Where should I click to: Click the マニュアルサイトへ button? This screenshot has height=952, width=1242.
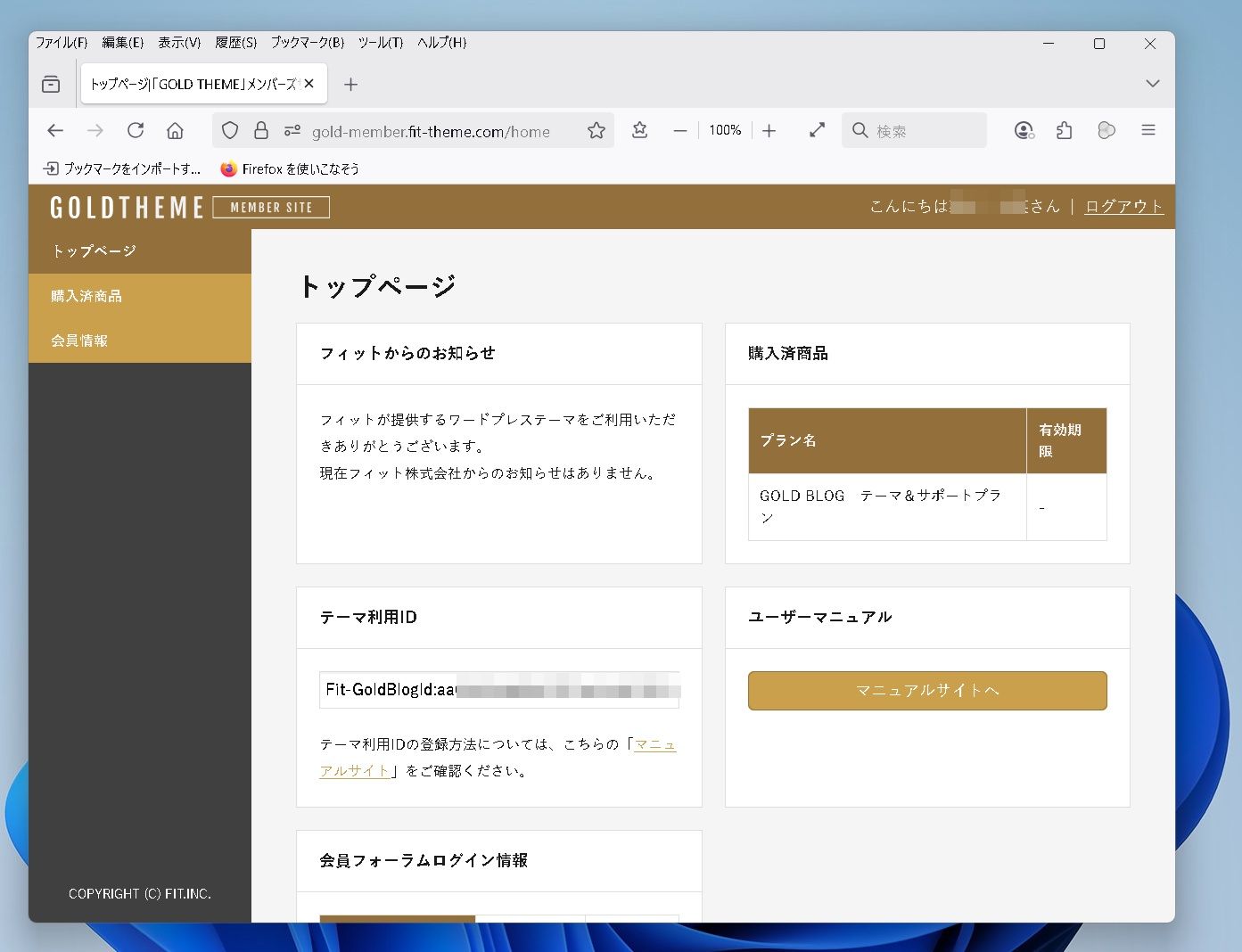[927, 691]
